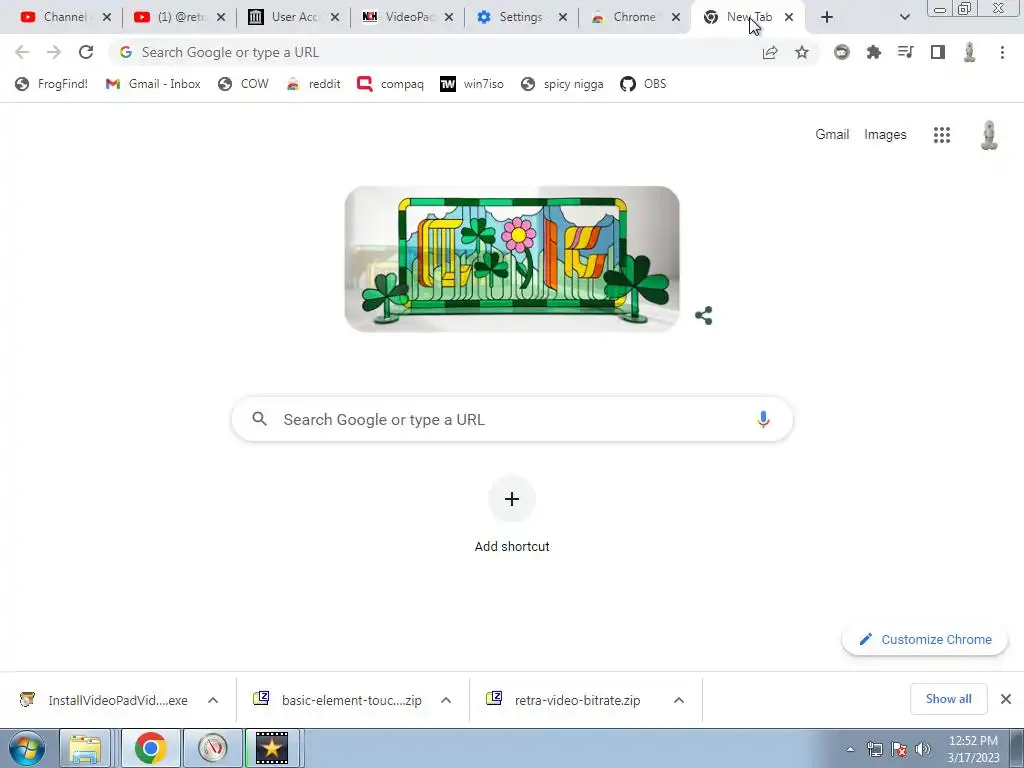Viewport: 1024px width, 768px height.
Task: Open the win7iso bookmark
Action: (x=472, y=84)
